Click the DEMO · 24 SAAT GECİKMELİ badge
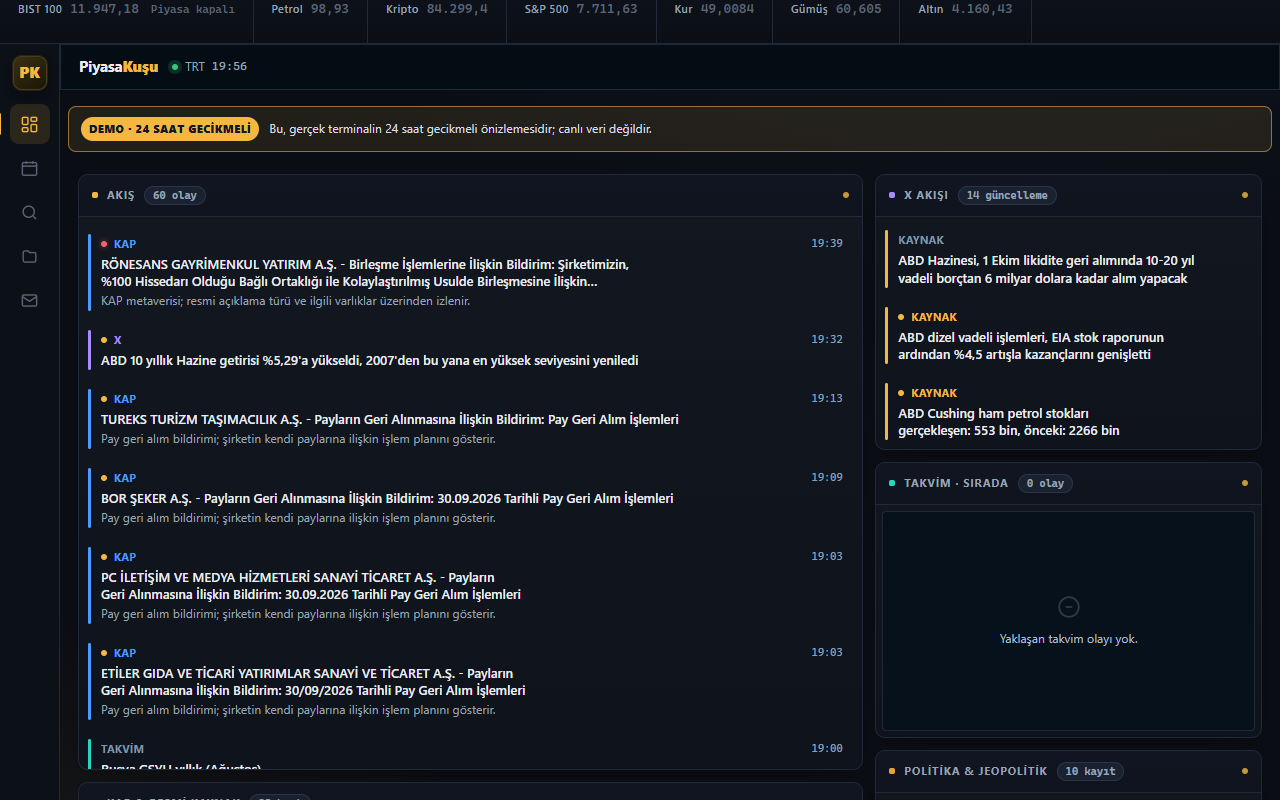1280x800 pixels. click(x=169, y=129)
